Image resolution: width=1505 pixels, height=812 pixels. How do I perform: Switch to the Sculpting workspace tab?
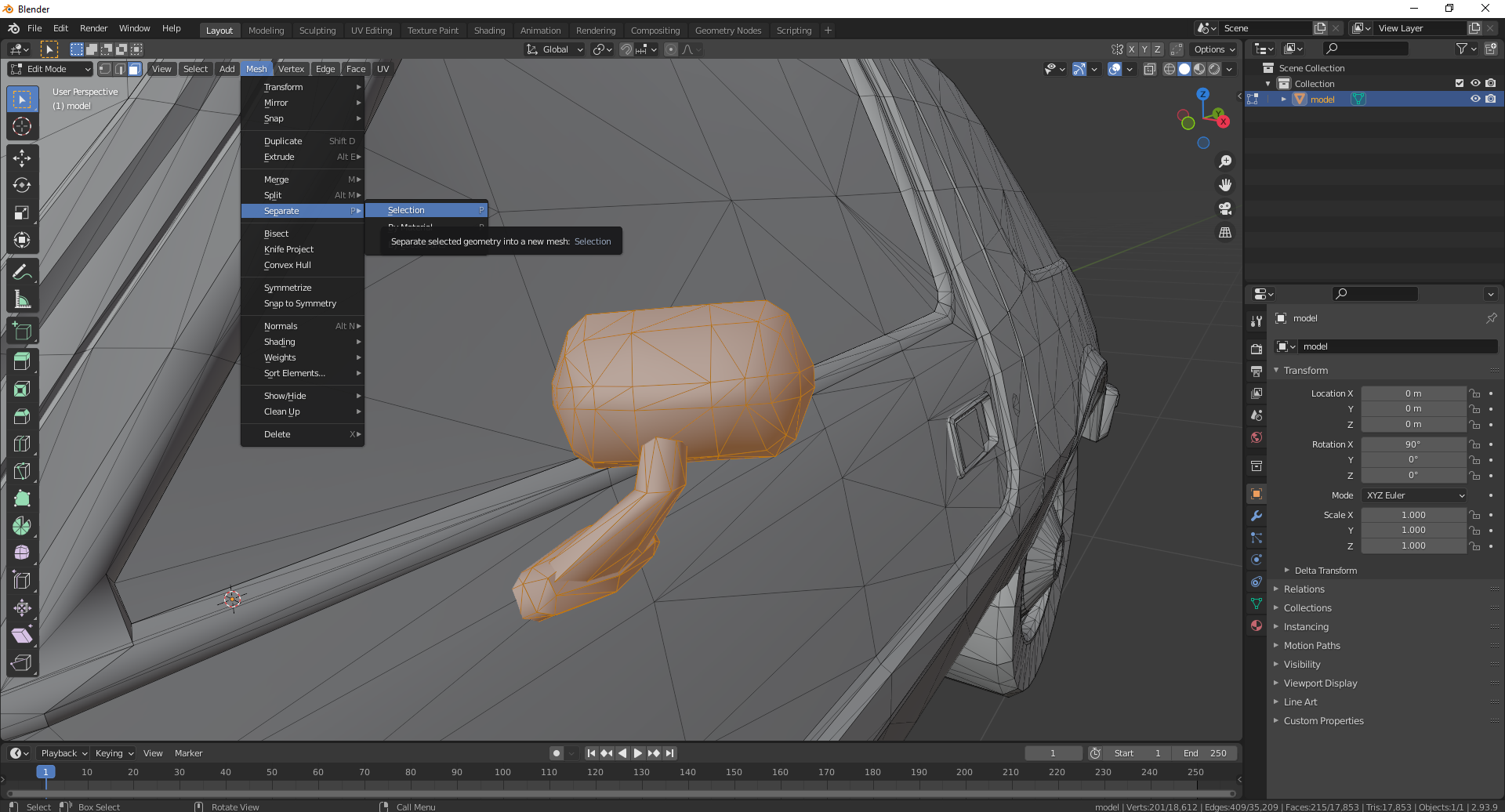tap(317, 31)
